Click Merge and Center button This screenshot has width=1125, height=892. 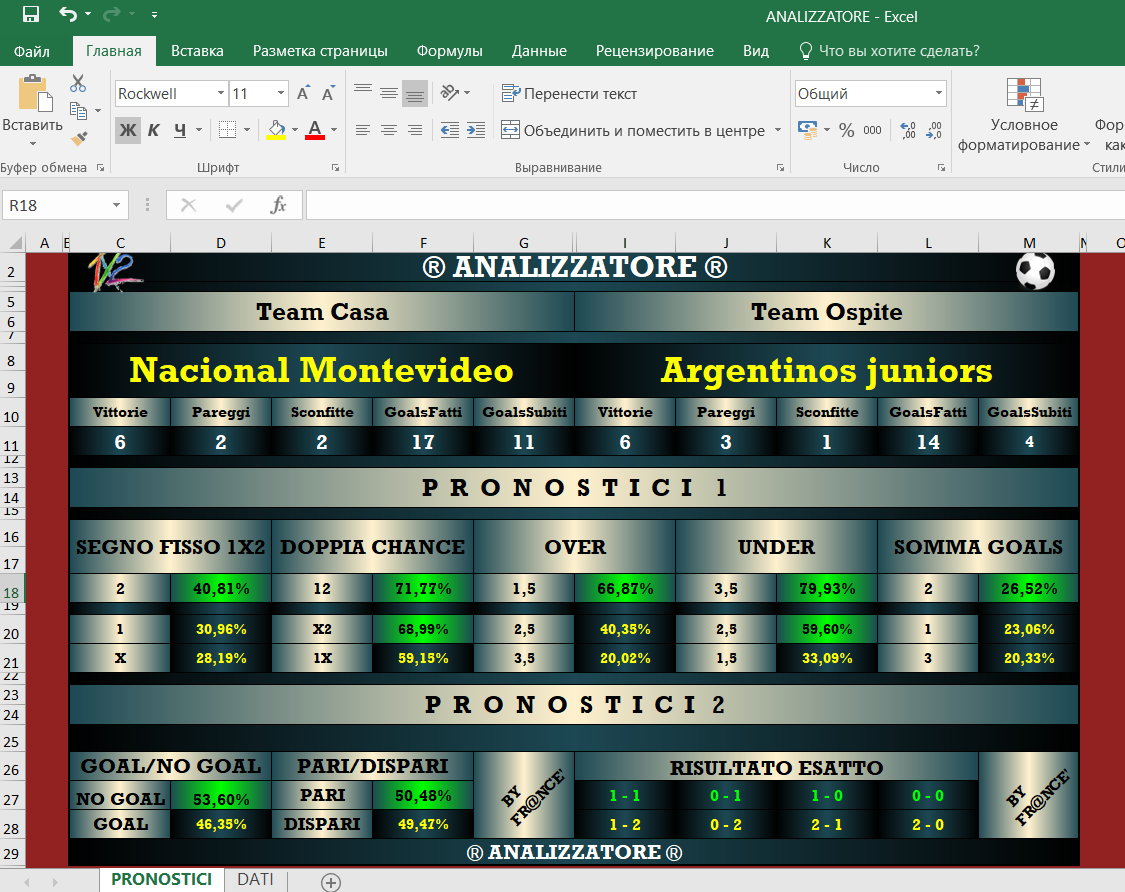click(633, 130)
